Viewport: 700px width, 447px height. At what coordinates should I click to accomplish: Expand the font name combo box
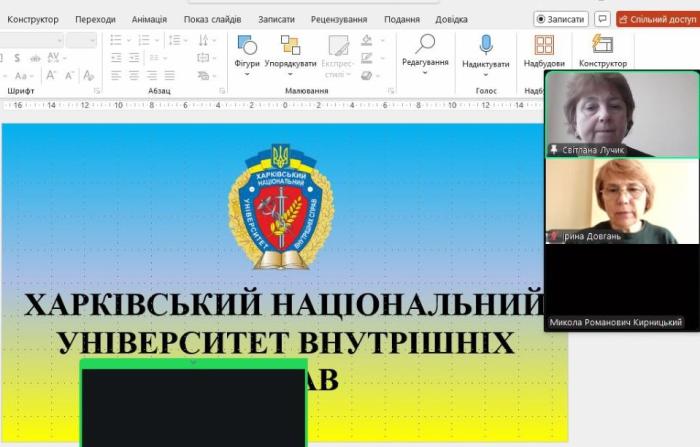[59, 41]
